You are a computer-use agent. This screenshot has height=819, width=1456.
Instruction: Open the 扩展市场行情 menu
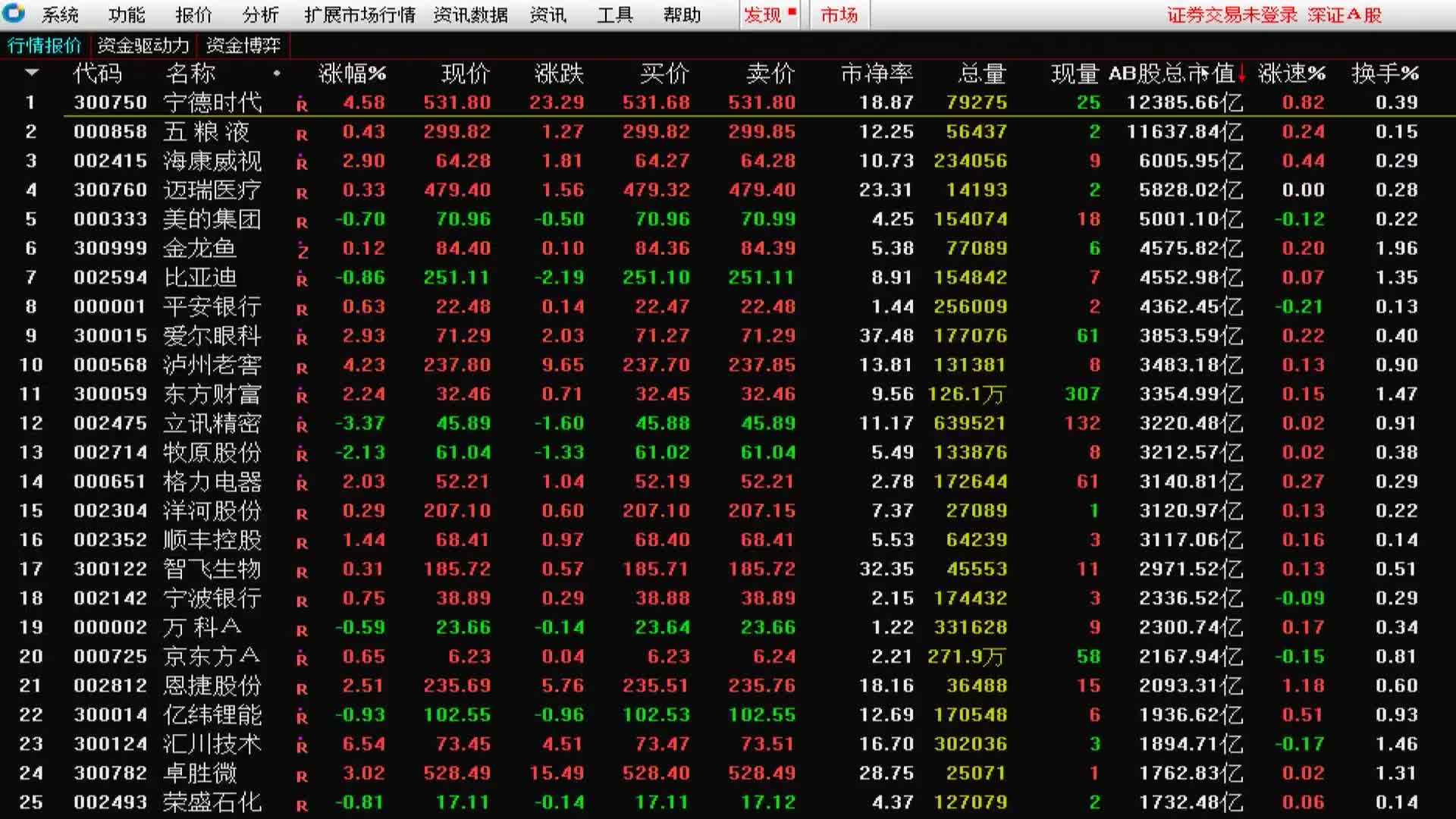pyautogui.click(x=359, y=14)
